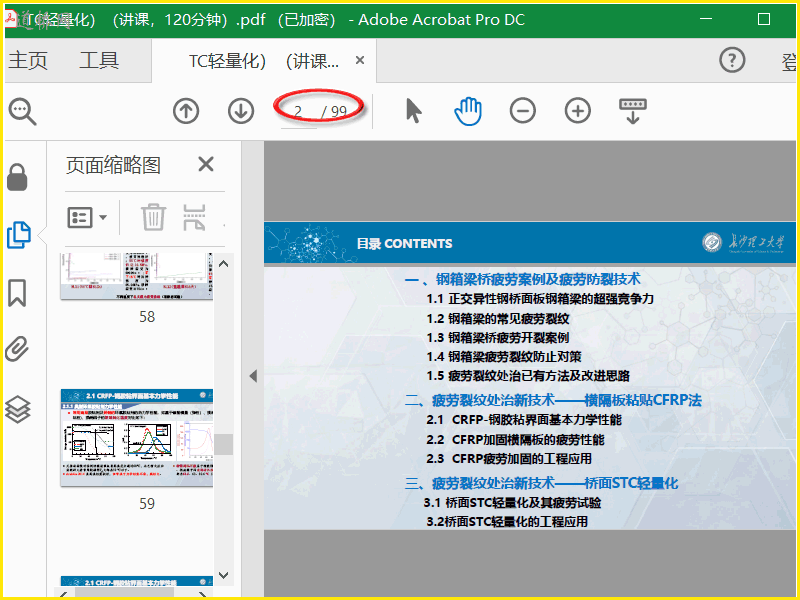Viewport: 800px width, 600px height.
Task: Zoom out with the minus button
Action: (x=522, y=111)
